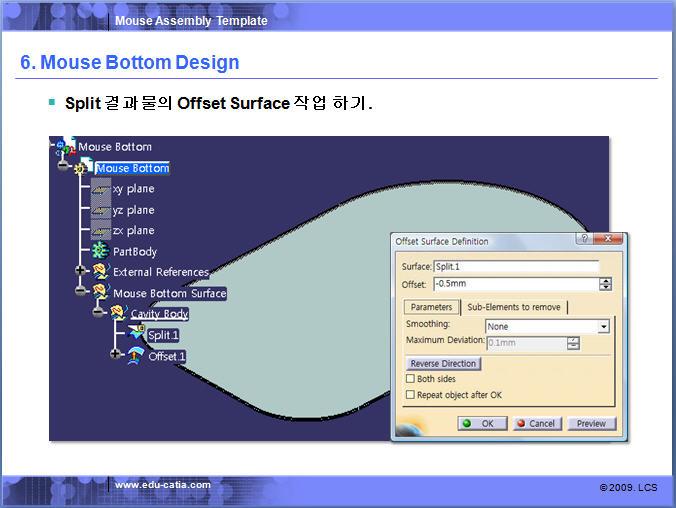Click the xy plane icon in tree

click(101, 189)
